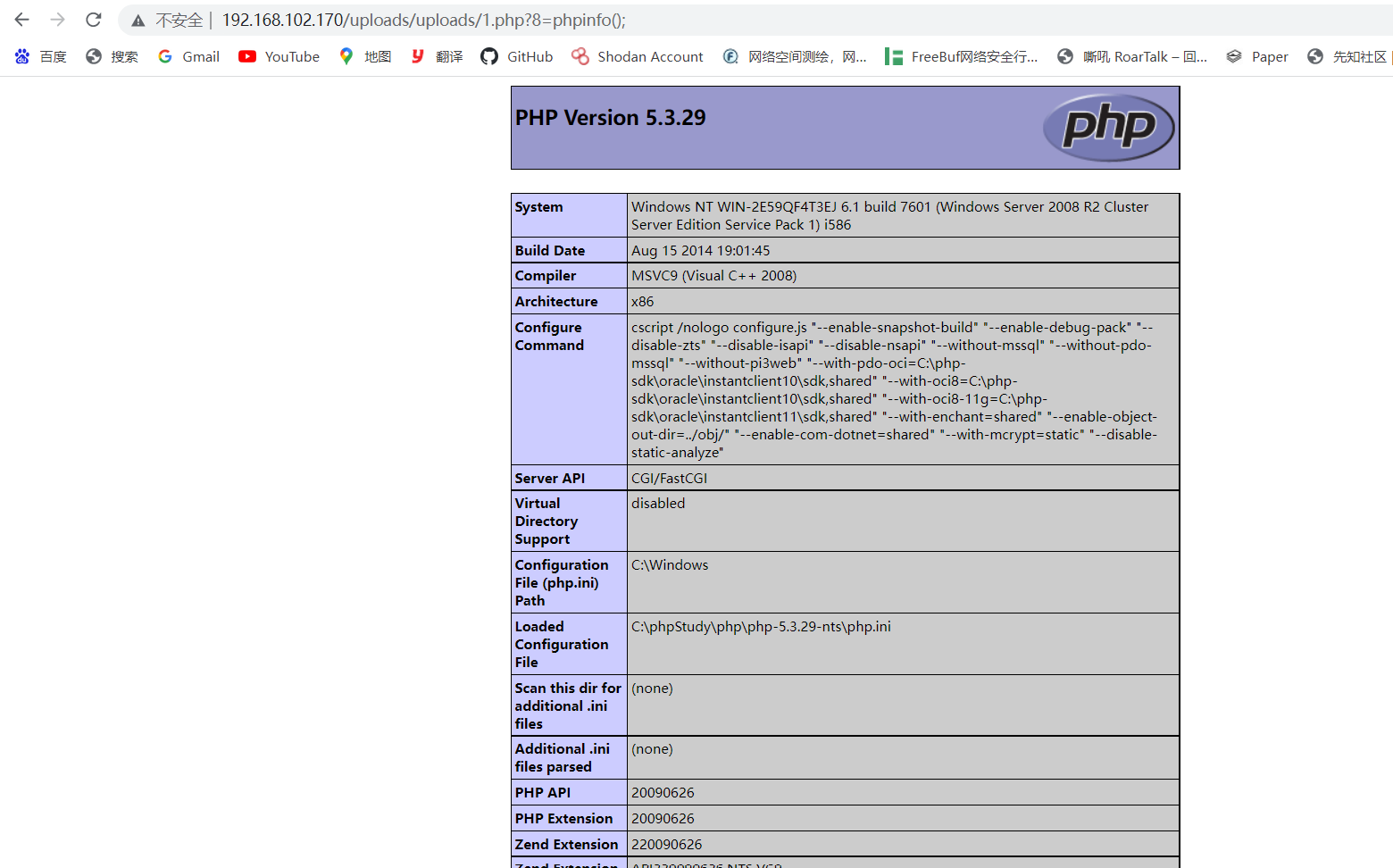Click the CGI/FastCGI value
Viewport: 1393px width, 868px height.
point(669,478)
